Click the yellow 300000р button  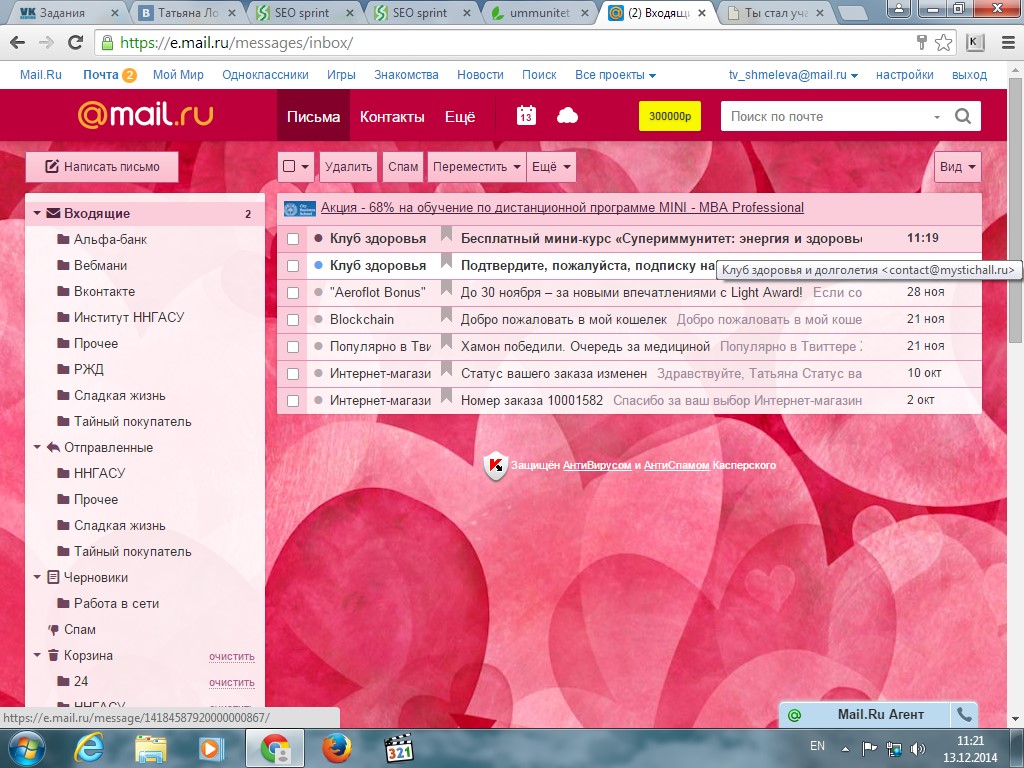(x=670, y=116)
